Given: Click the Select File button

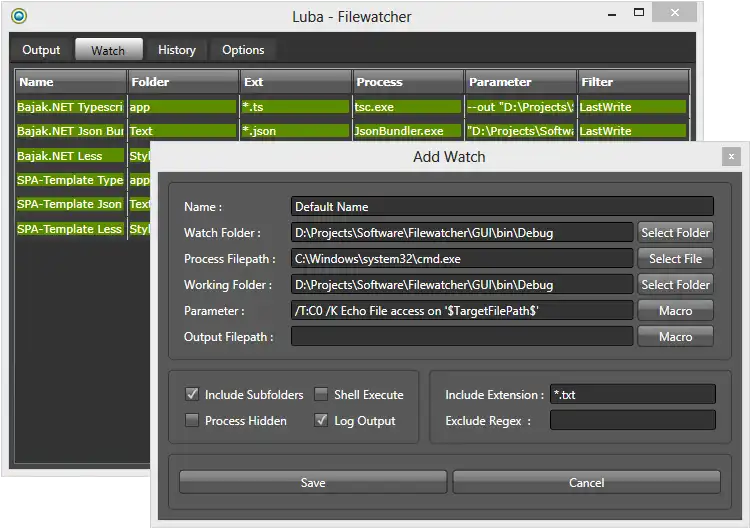Looking at the screenshot, I should click(x=675, y=259).
